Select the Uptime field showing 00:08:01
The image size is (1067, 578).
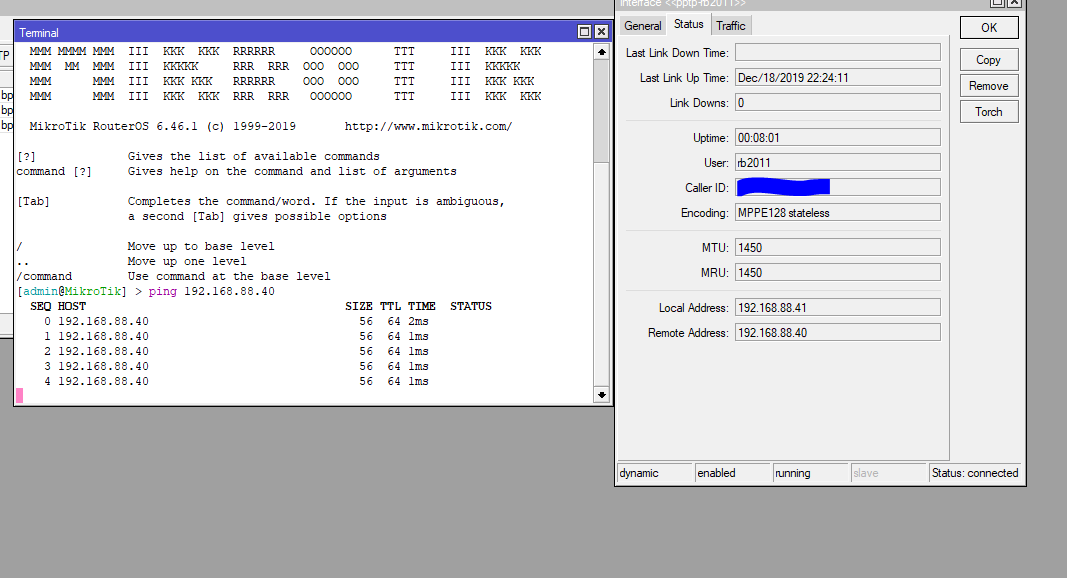pos(838,138)
